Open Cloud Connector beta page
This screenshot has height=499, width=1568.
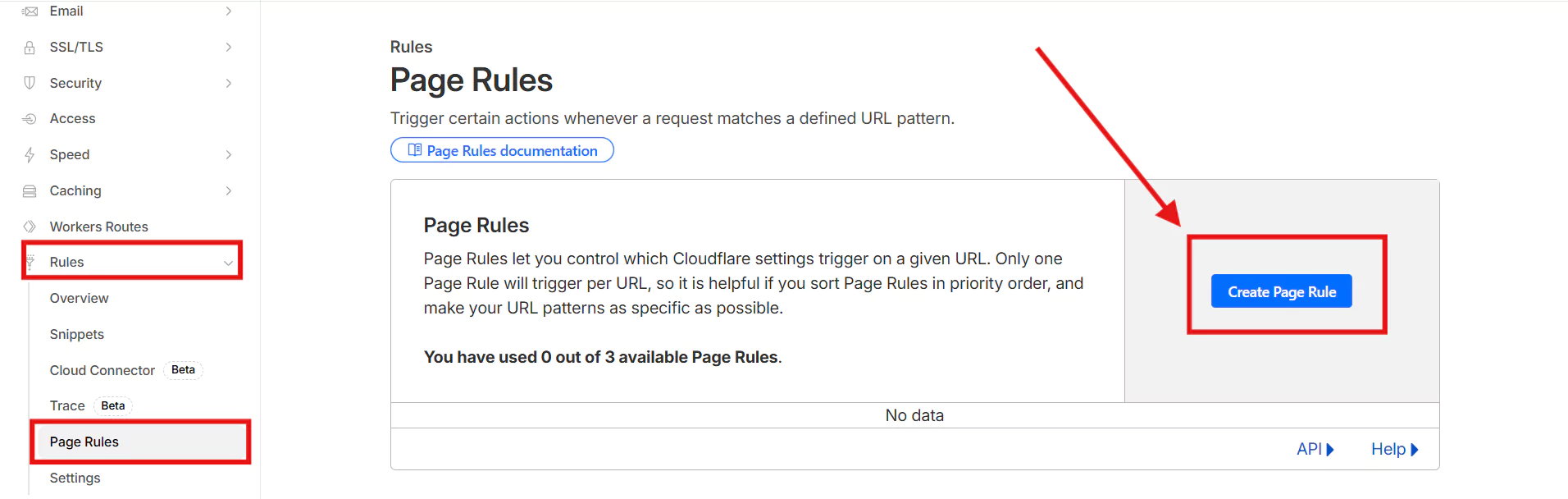coord(103,370)
